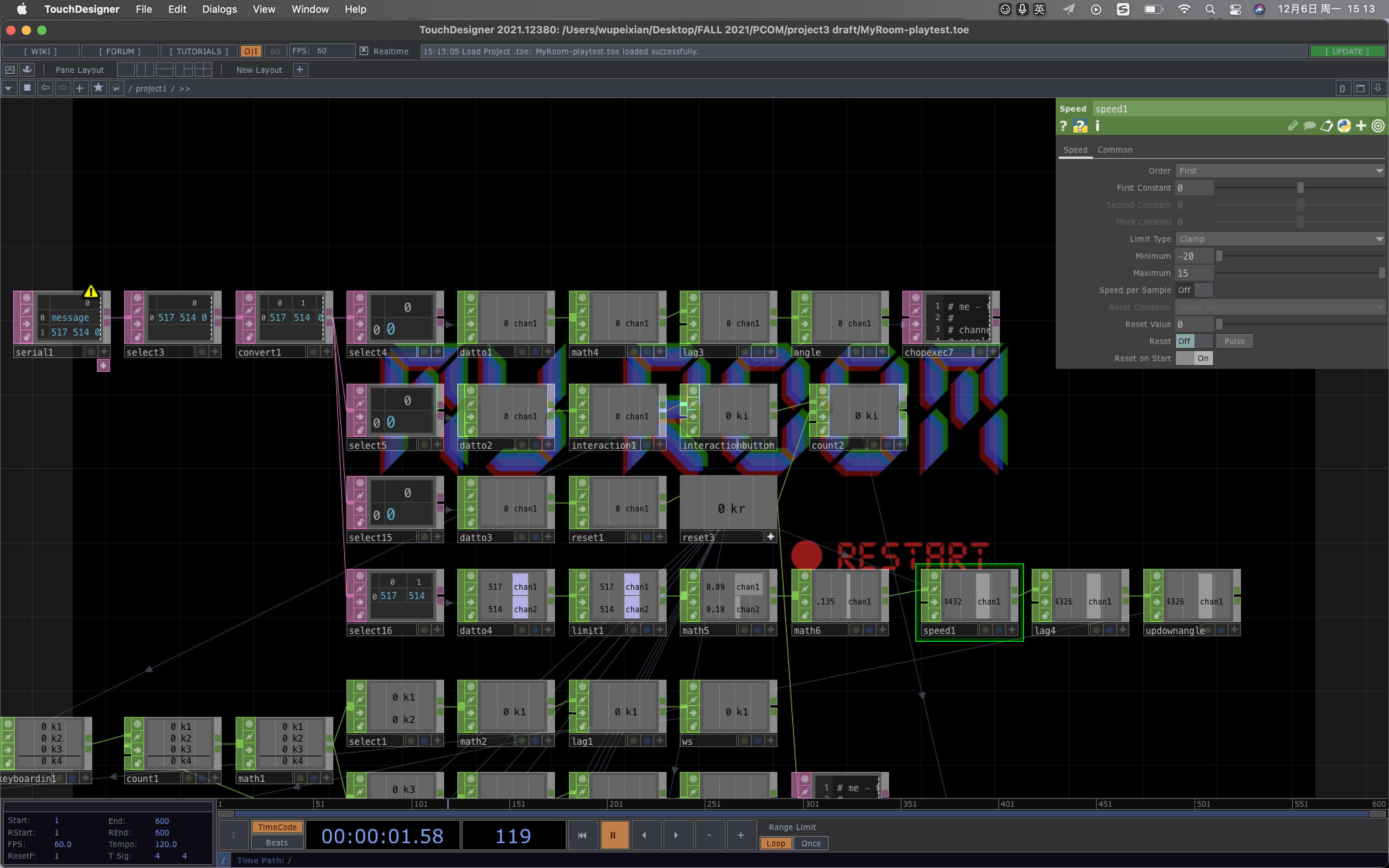The image size is (1389, 868).
Task: Click the downward arrow pane icon at top right
Action: click(1377, 88)
